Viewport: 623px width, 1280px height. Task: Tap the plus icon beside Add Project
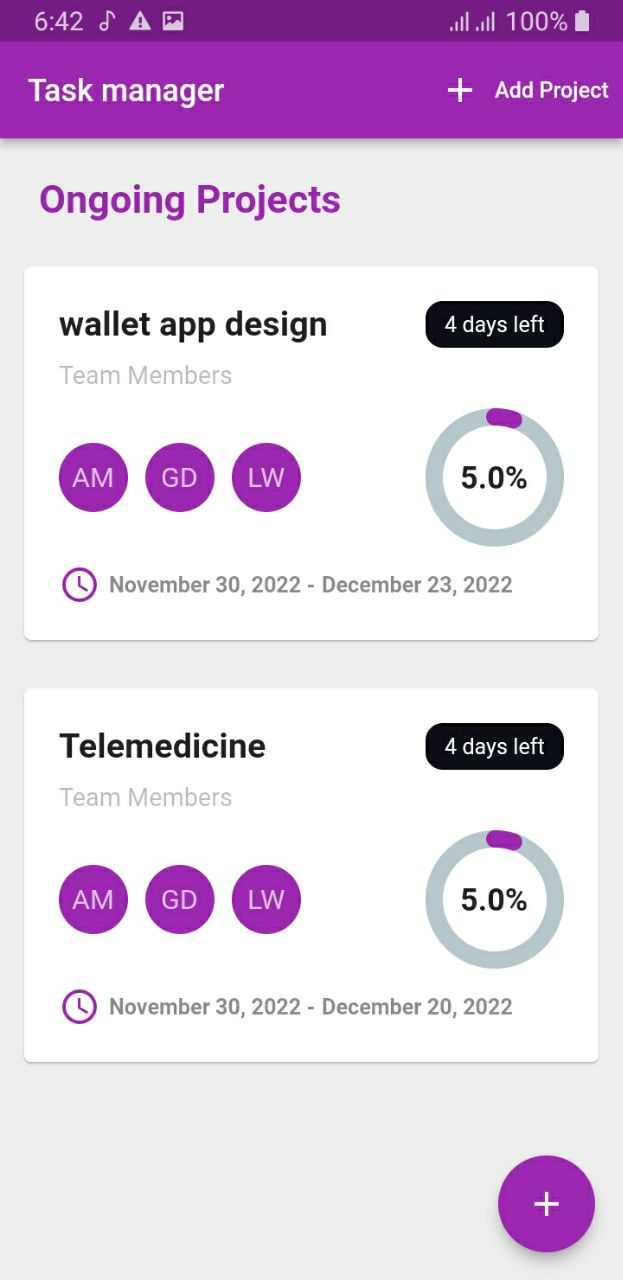coord(459,90)
